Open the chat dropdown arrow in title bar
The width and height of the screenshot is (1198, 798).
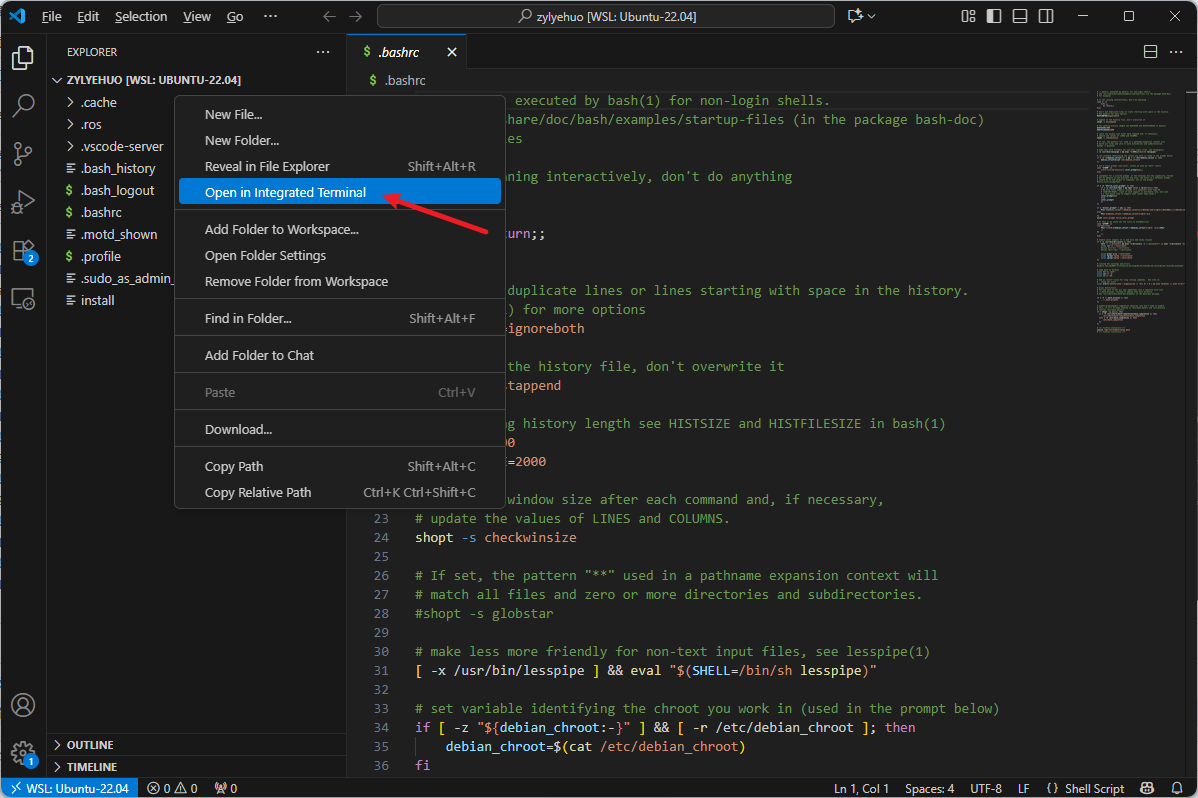coord(872,16)
